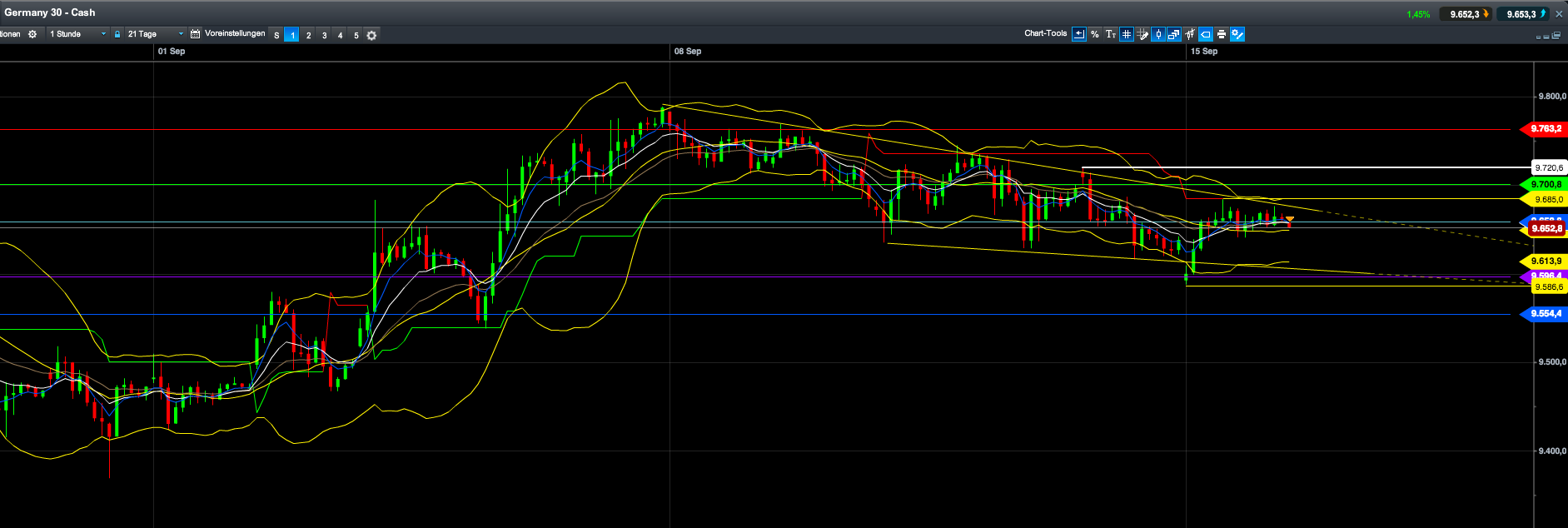The image size is (1568, 528).
Task: Open preset settings gear after preset 5
Action: click(x=371, y=35)
